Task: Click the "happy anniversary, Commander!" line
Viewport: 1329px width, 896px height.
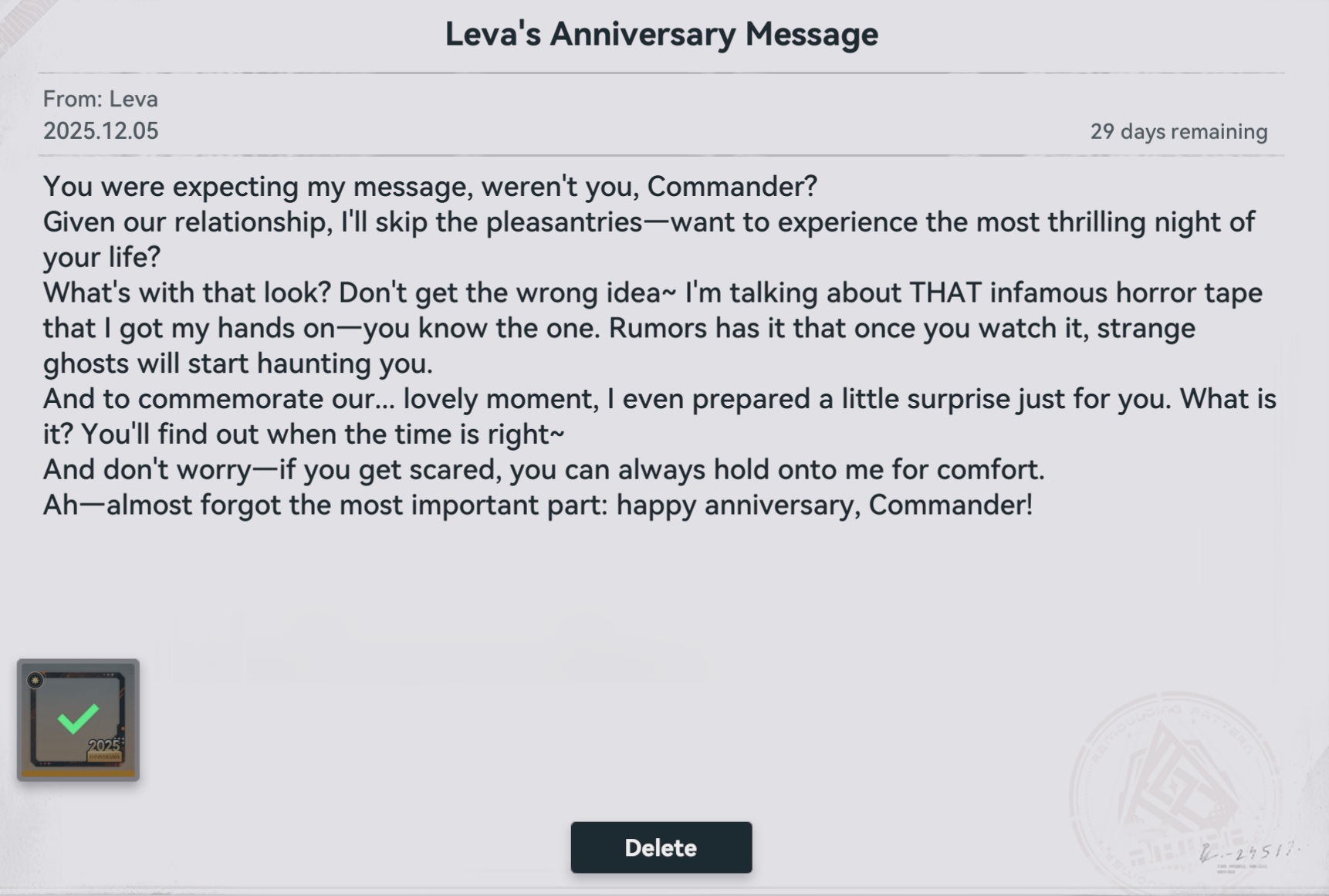Action: tap(823, 505)
